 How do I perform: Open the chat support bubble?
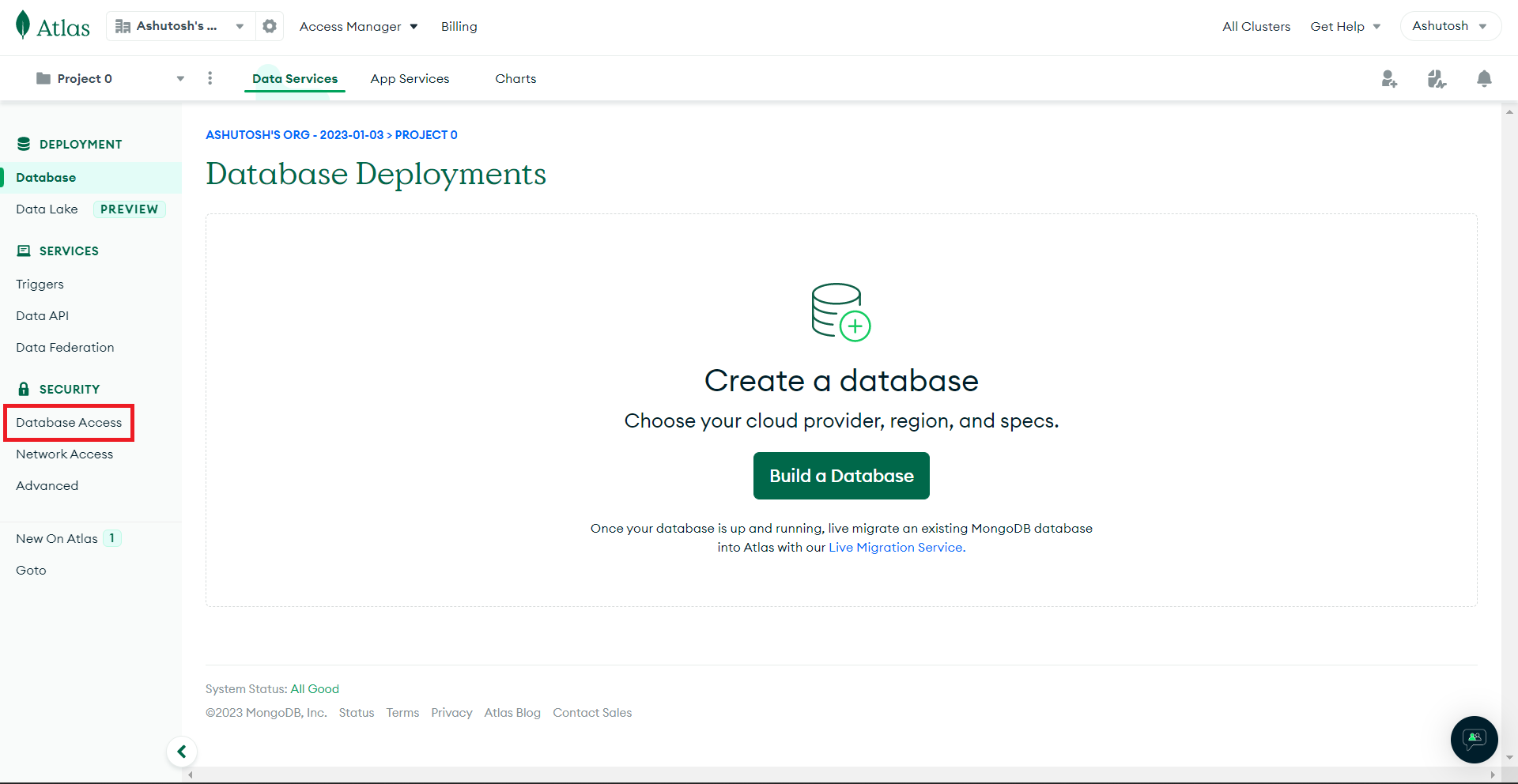click(1474, 740)
